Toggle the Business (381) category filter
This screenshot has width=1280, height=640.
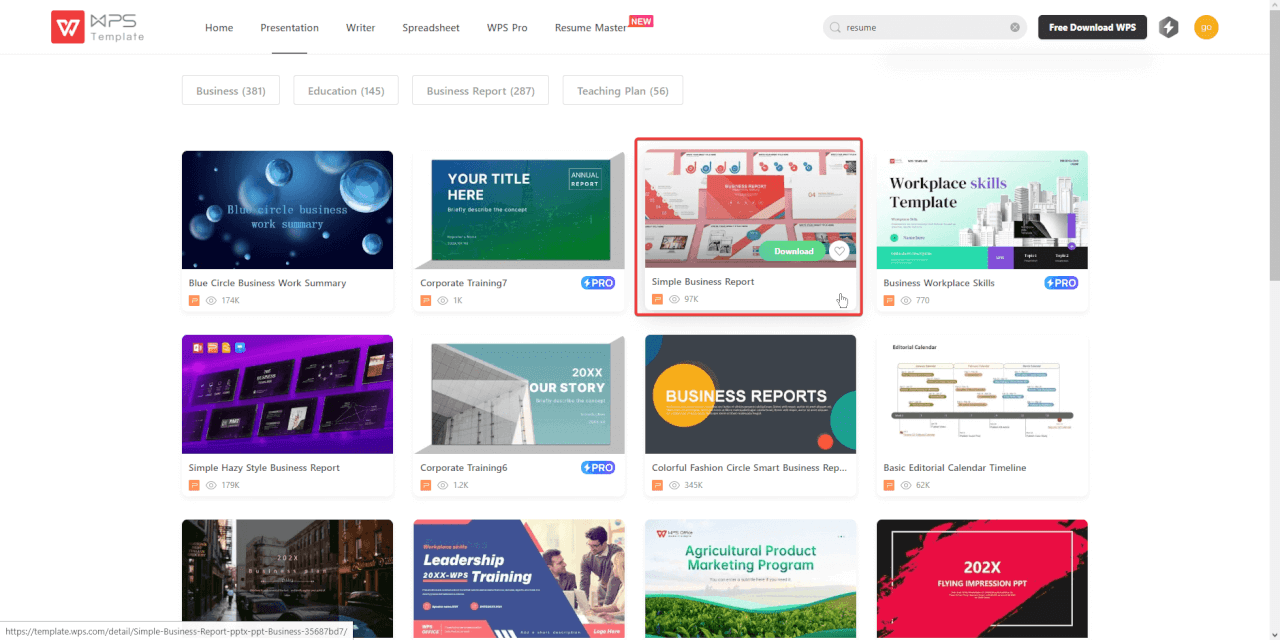click(230, 90)
